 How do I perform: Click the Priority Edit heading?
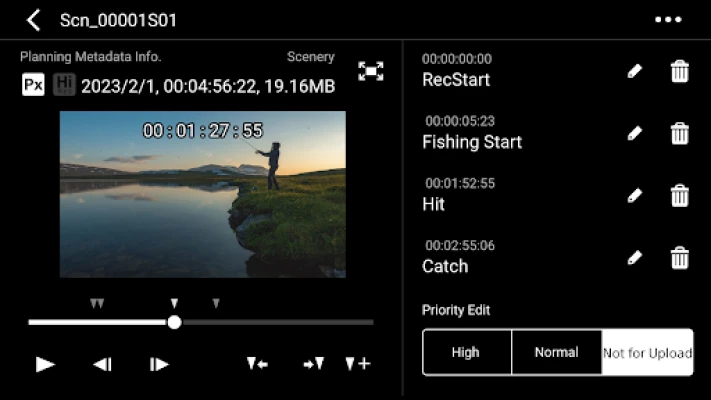pyautogui.click(x=456, y=310)
